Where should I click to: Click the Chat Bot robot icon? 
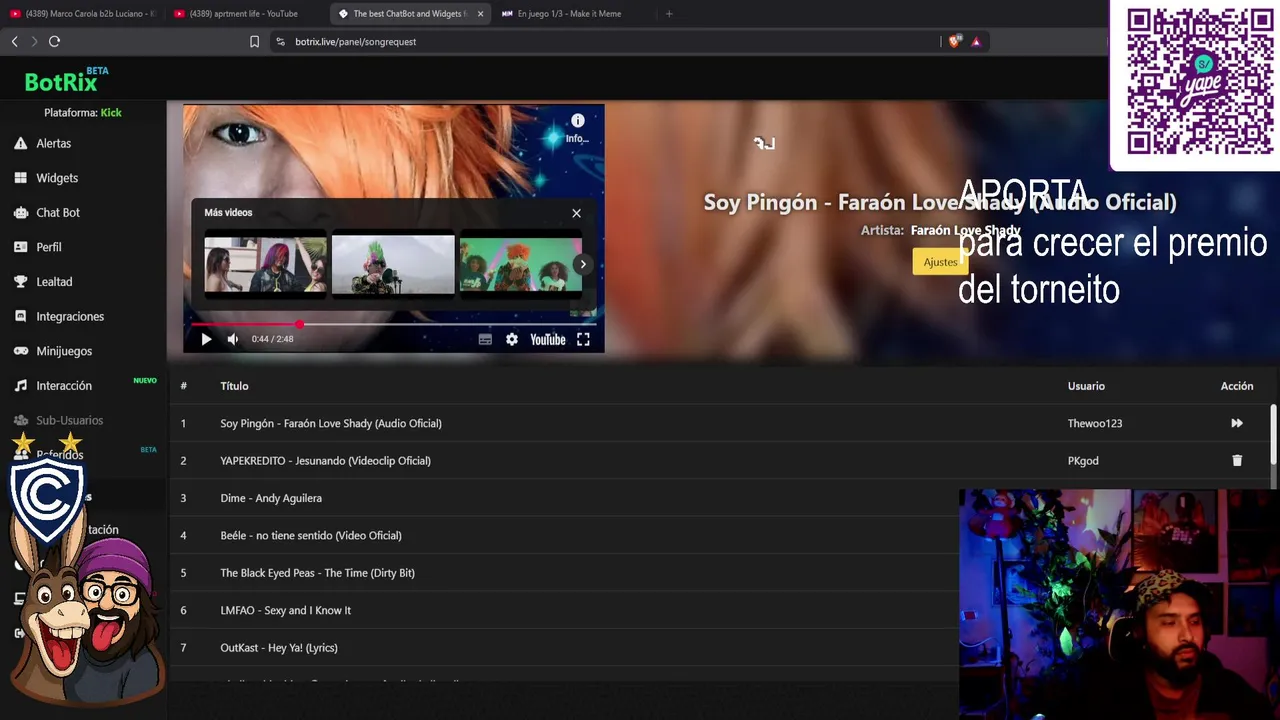tap(20, 212)
